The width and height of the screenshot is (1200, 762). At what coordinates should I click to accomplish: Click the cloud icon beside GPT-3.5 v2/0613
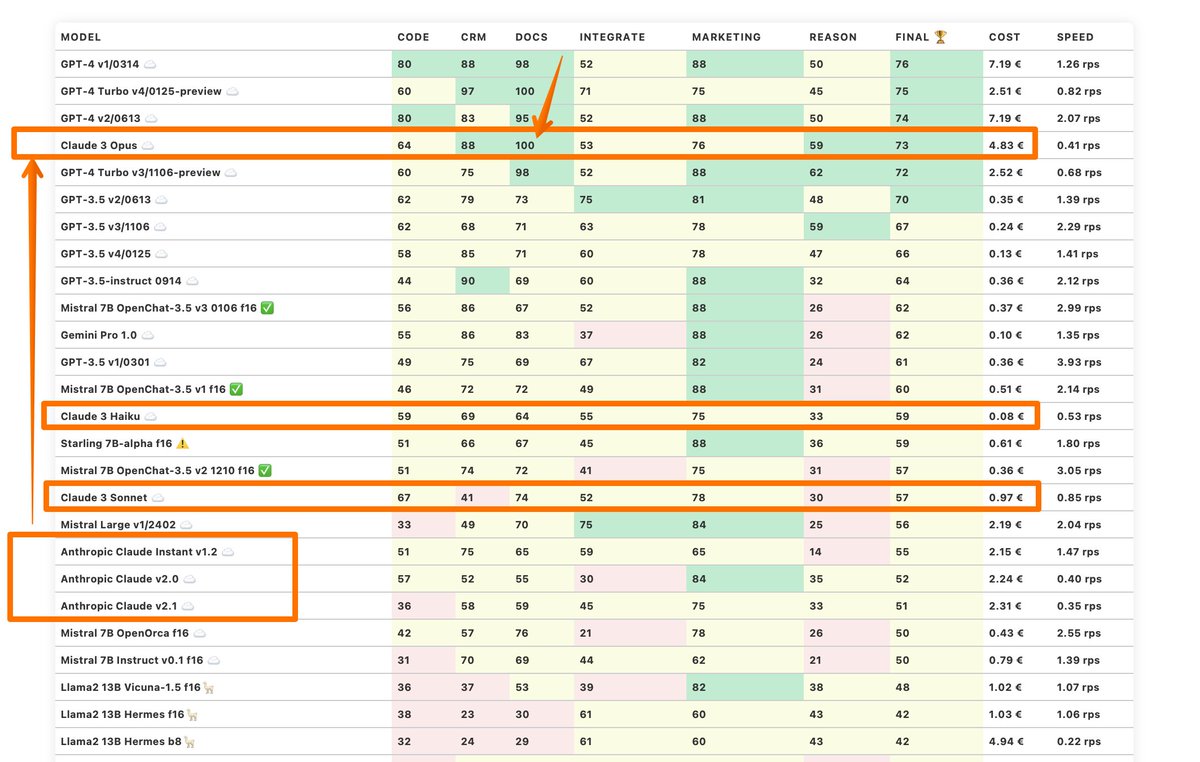(x=162, y=199)
